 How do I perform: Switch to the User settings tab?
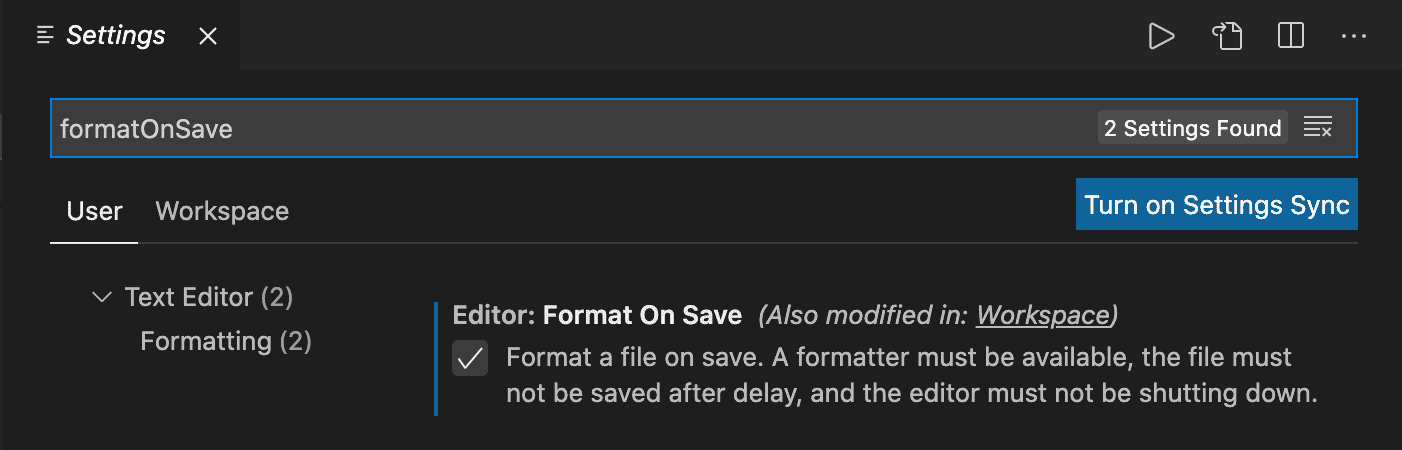tap(94, 211)
